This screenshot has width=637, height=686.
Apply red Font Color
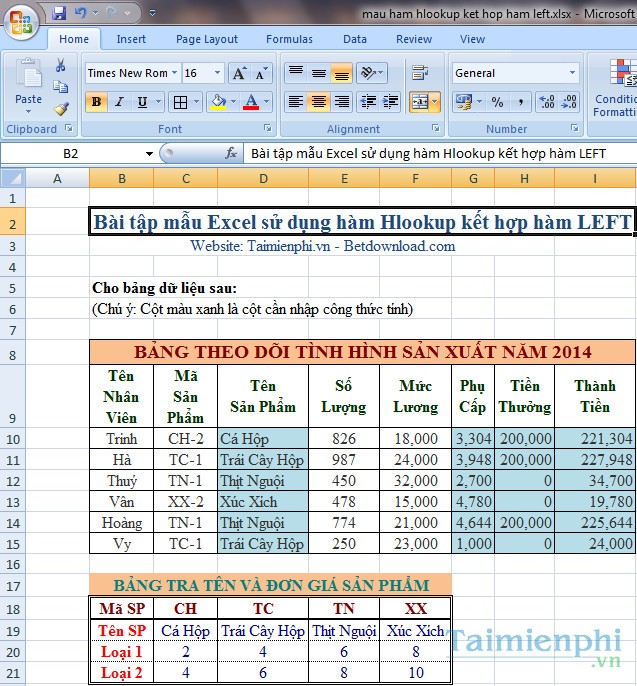click(x=251, y=102)
